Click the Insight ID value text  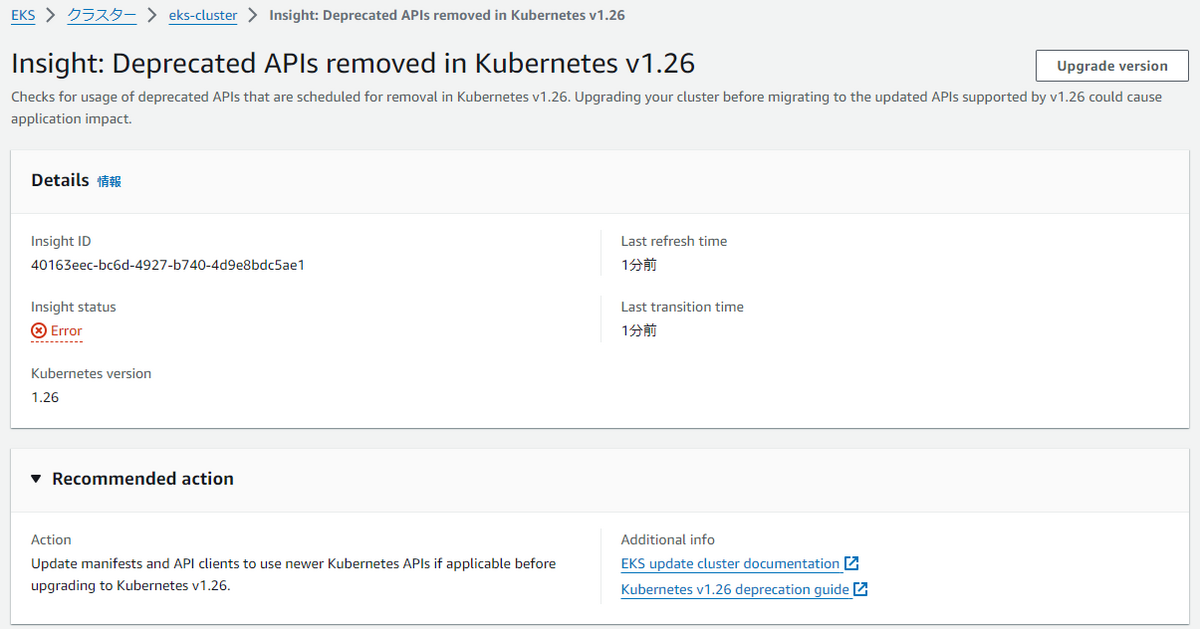tap(168, 265)
